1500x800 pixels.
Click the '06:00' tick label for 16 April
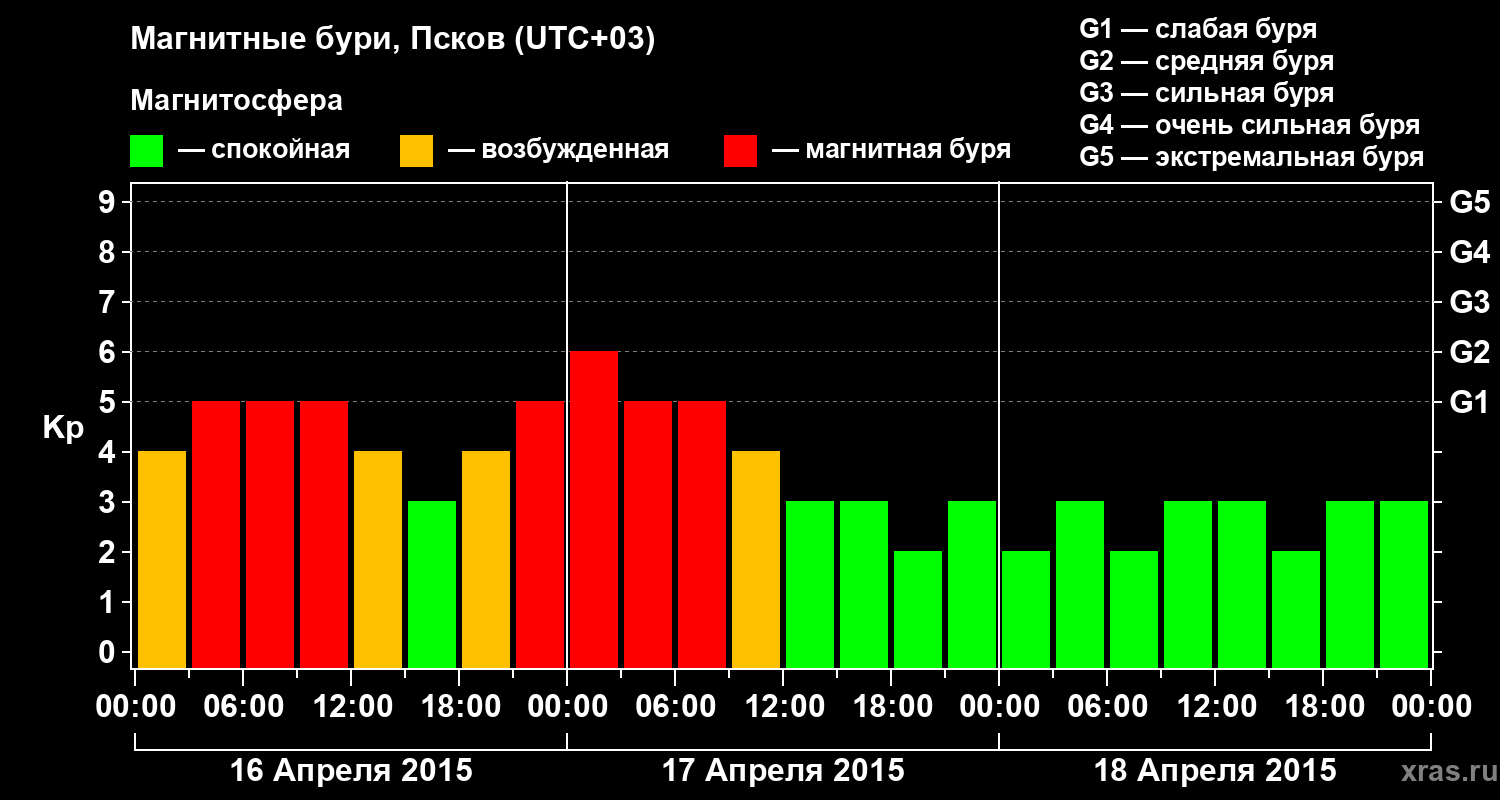(x=243, y=707)
